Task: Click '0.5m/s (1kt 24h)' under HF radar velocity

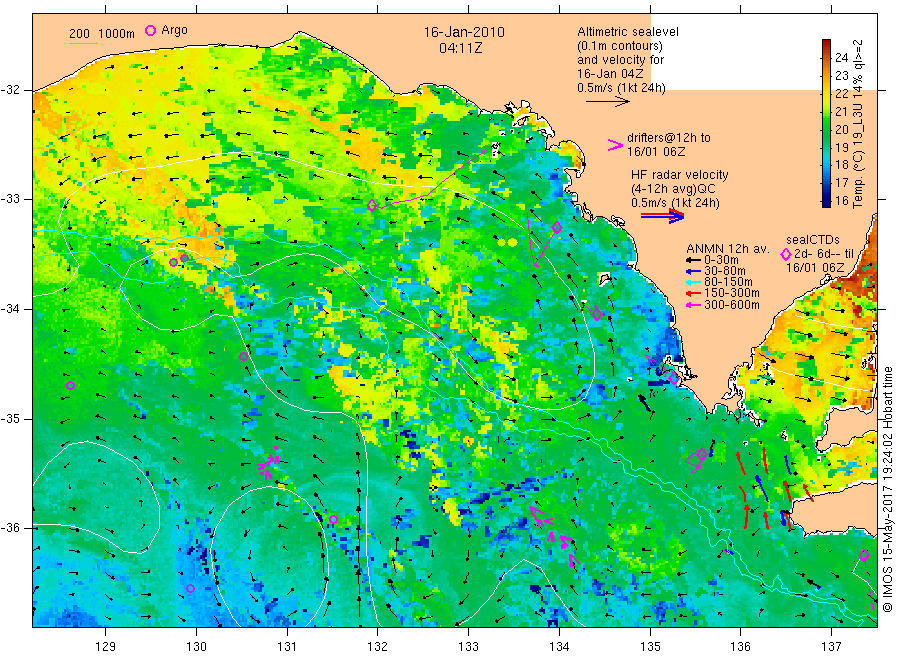Action: pos(675,203)
